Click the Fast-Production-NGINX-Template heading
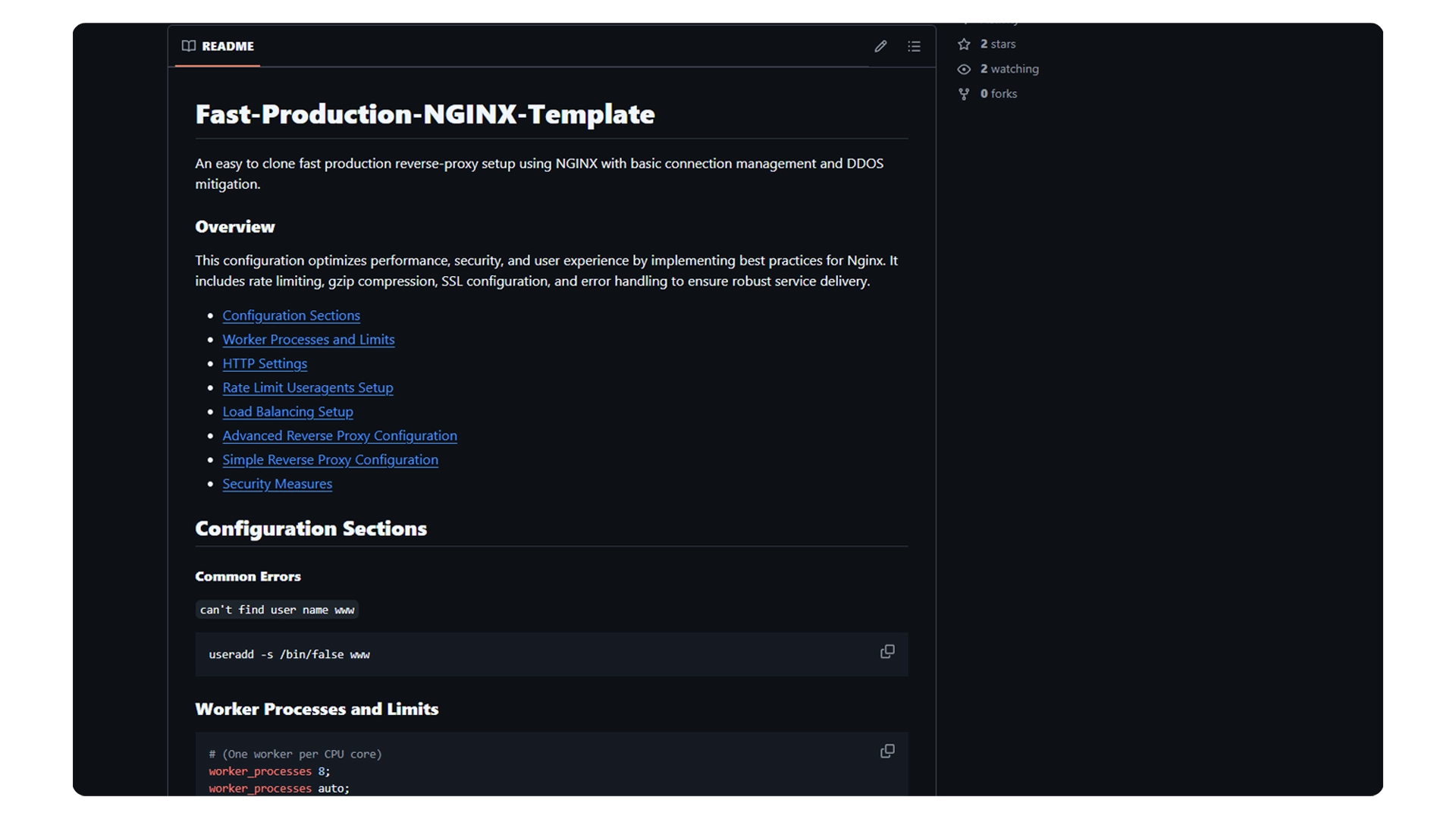Viewport: 1456px width, 819px height. [x=425, y=115]
